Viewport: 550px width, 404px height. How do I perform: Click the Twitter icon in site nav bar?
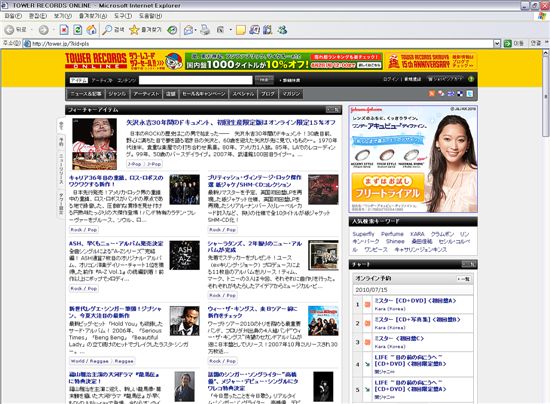[x=469, y=94]
